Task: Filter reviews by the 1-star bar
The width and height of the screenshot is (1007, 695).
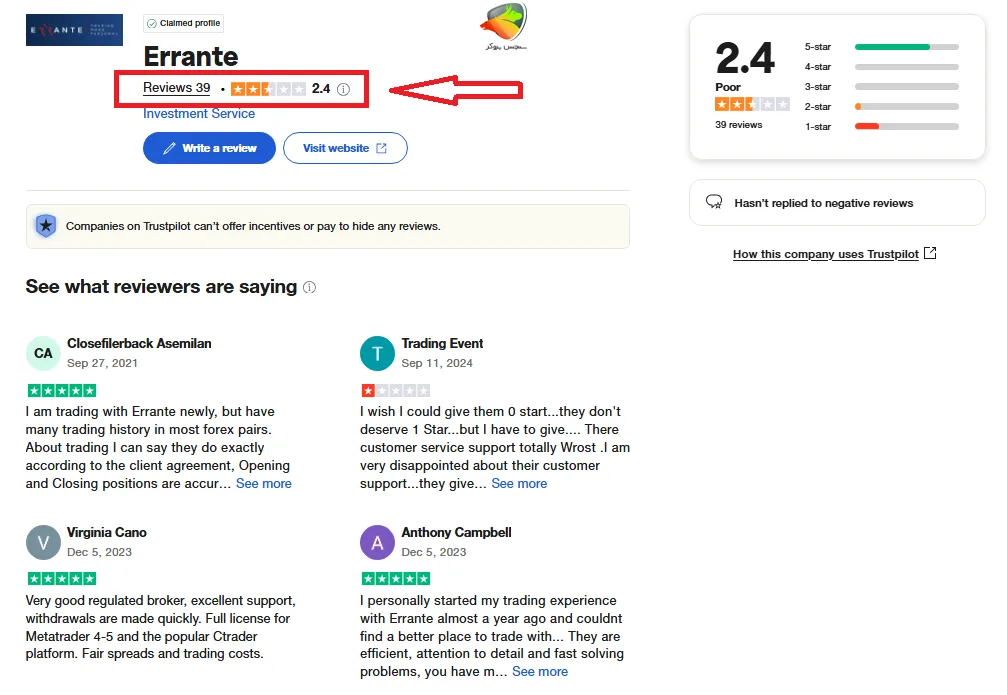Action: (906, 126)
